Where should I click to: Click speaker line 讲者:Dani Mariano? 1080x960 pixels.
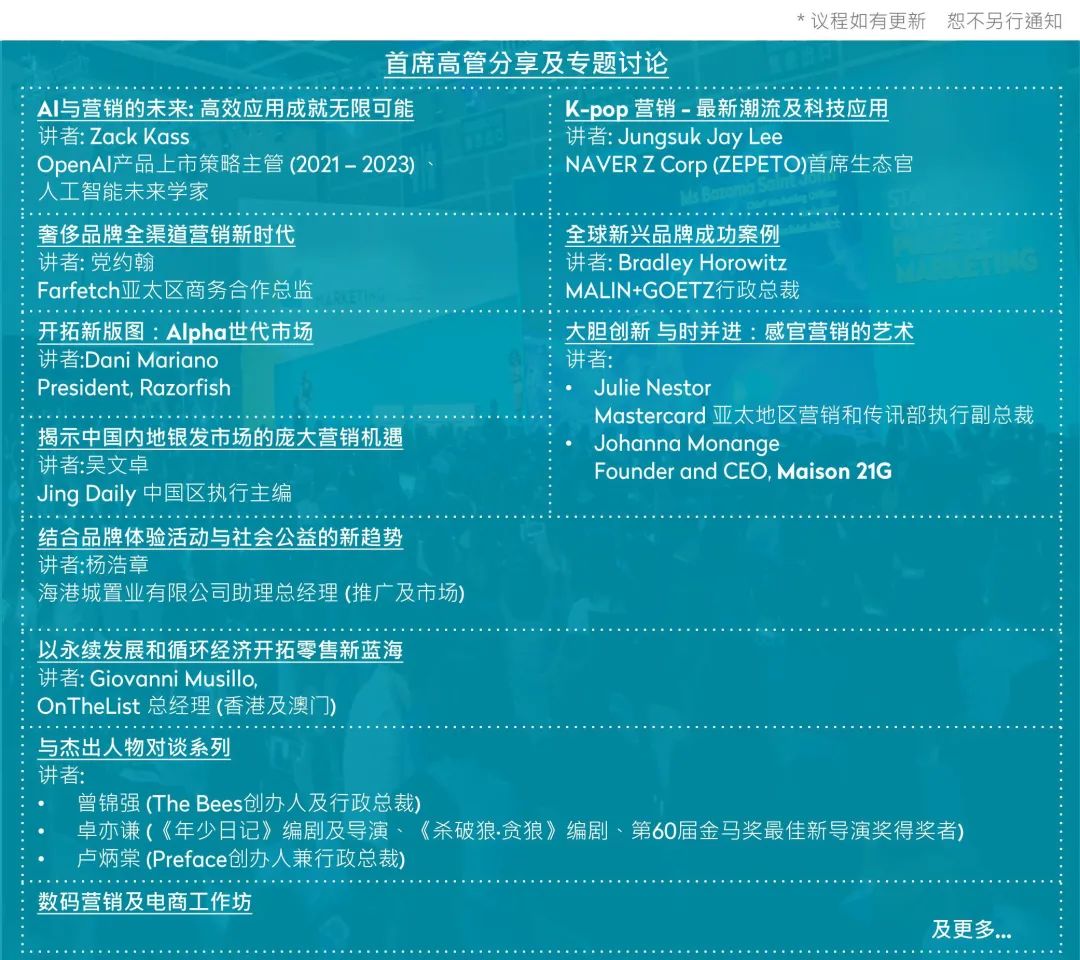click(128, 359)
